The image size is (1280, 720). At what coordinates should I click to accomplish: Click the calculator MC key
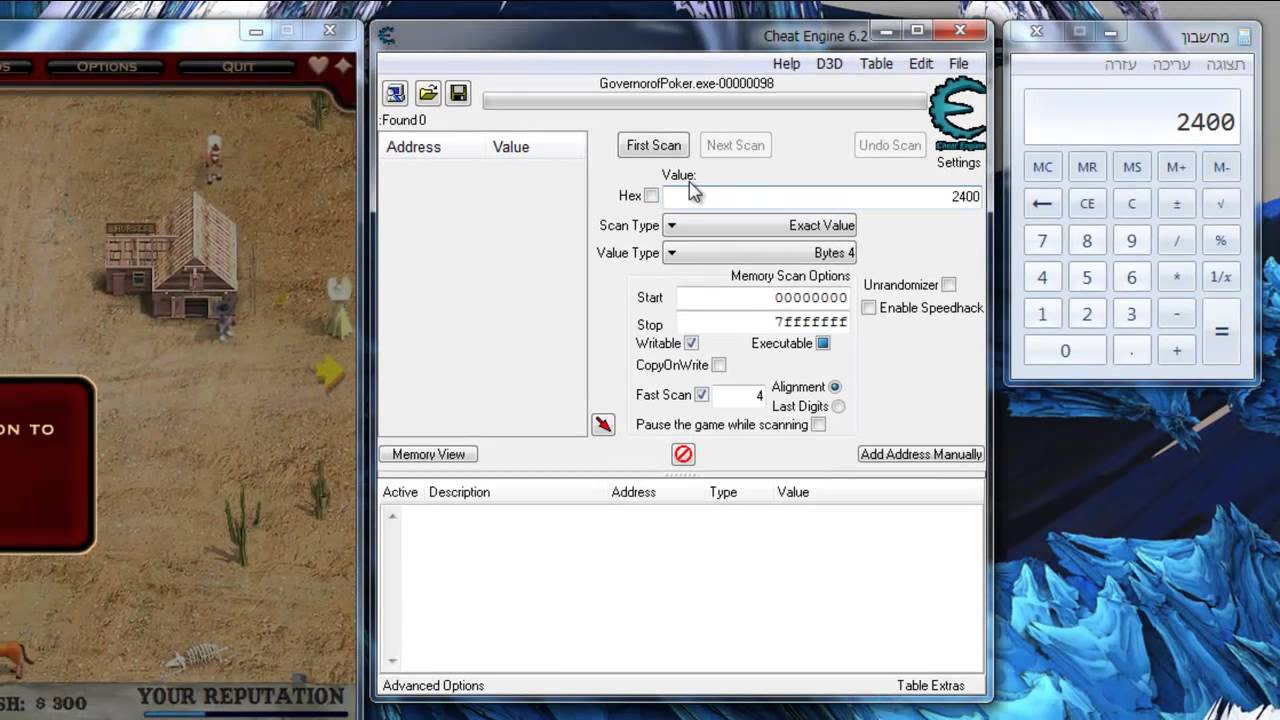pos(1042,167)
